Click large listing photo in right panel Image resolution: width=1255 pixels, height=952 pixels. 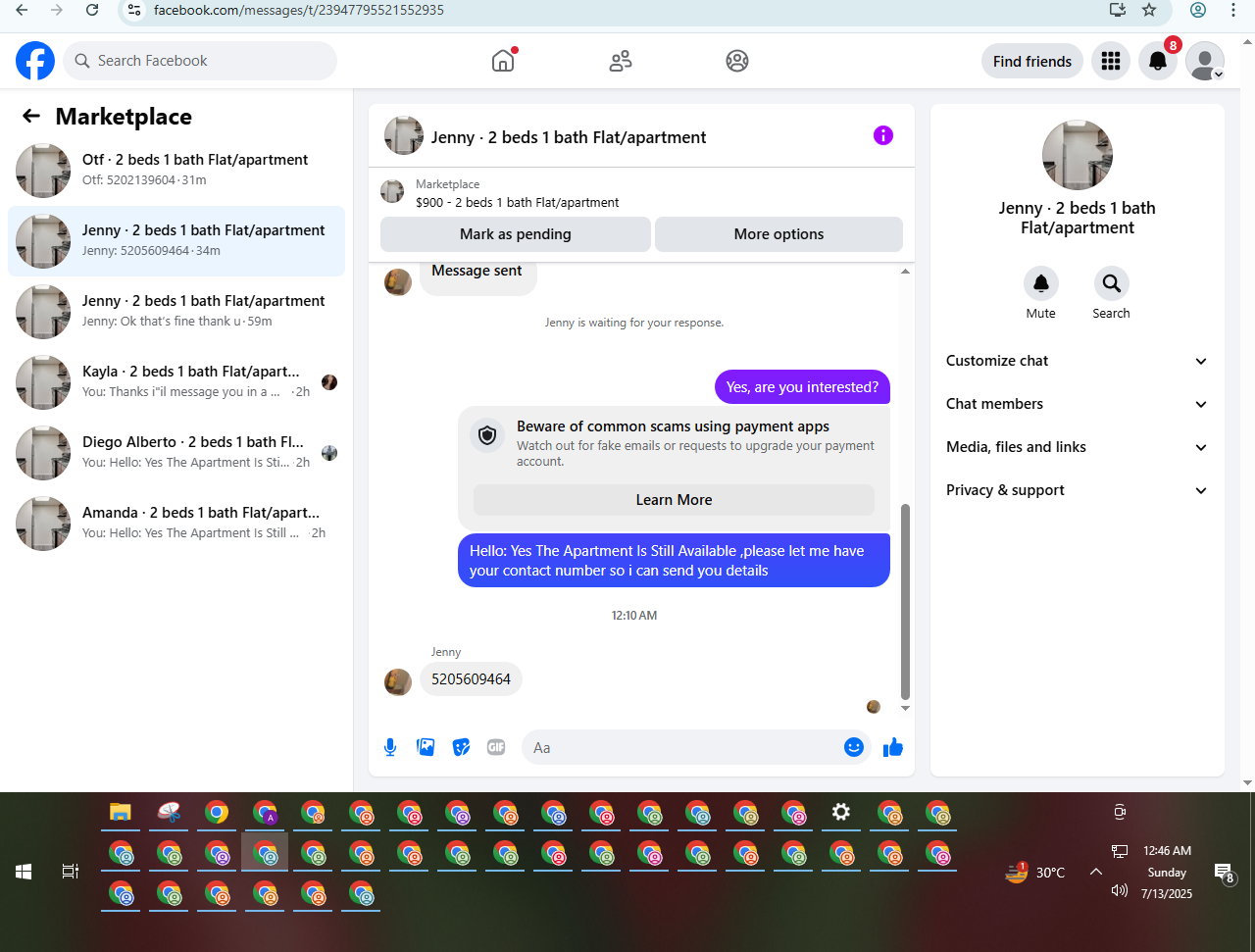point(1078,155)
